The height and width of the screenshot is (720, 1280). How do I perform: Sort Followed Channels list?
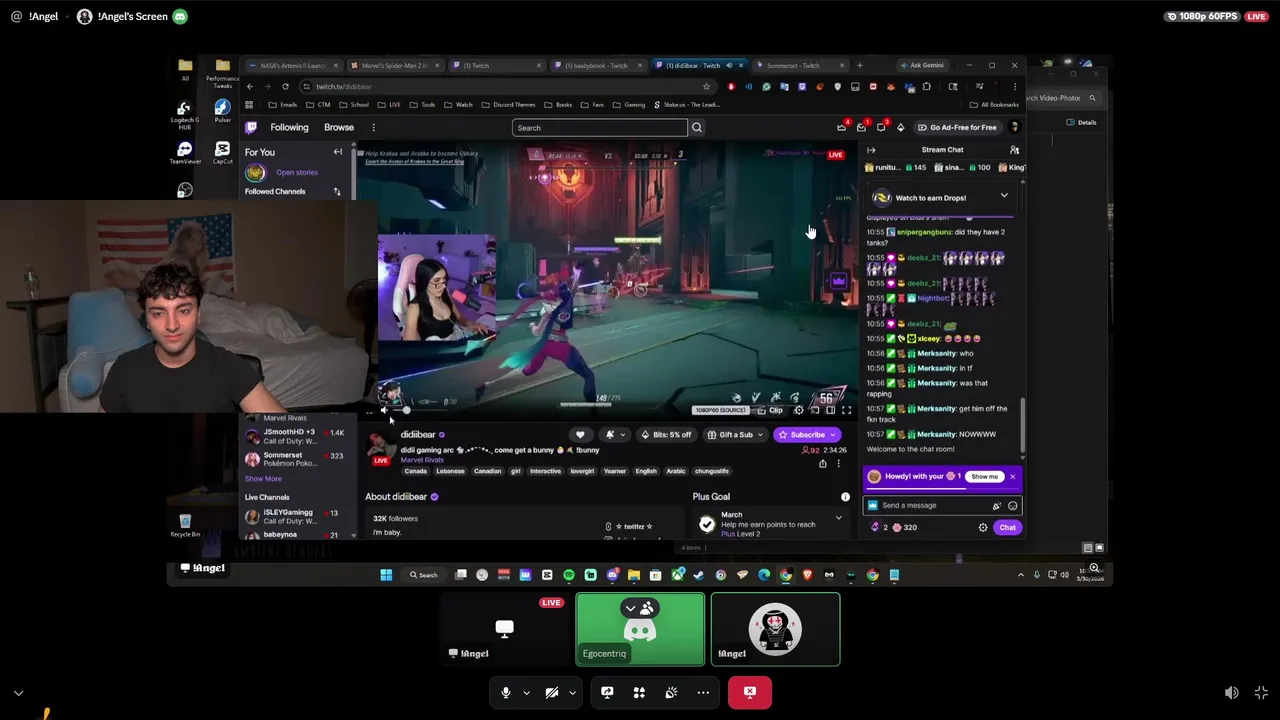coord(337,191)
